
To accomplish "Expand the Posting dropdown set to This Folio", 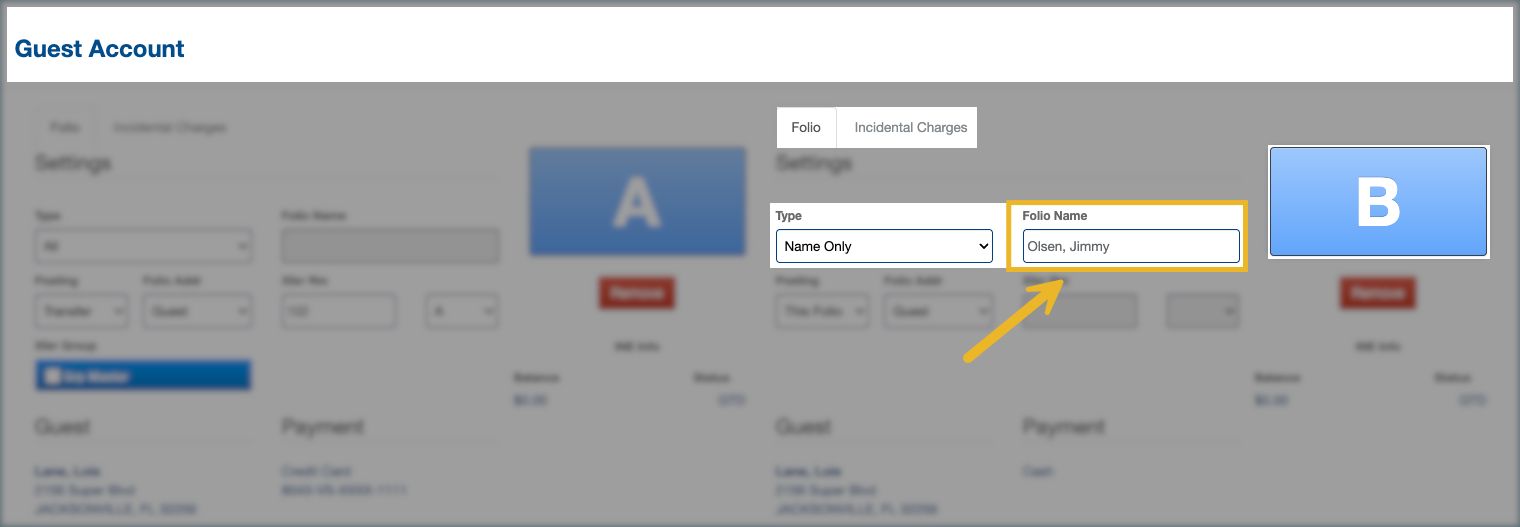I will tap(821, 311).
